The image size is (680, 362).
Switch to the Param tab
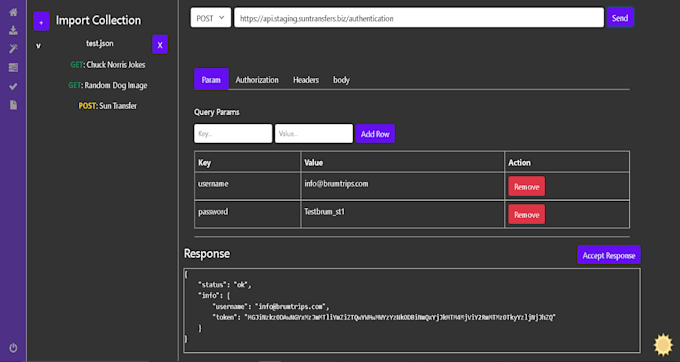click(x=211, y=79)
